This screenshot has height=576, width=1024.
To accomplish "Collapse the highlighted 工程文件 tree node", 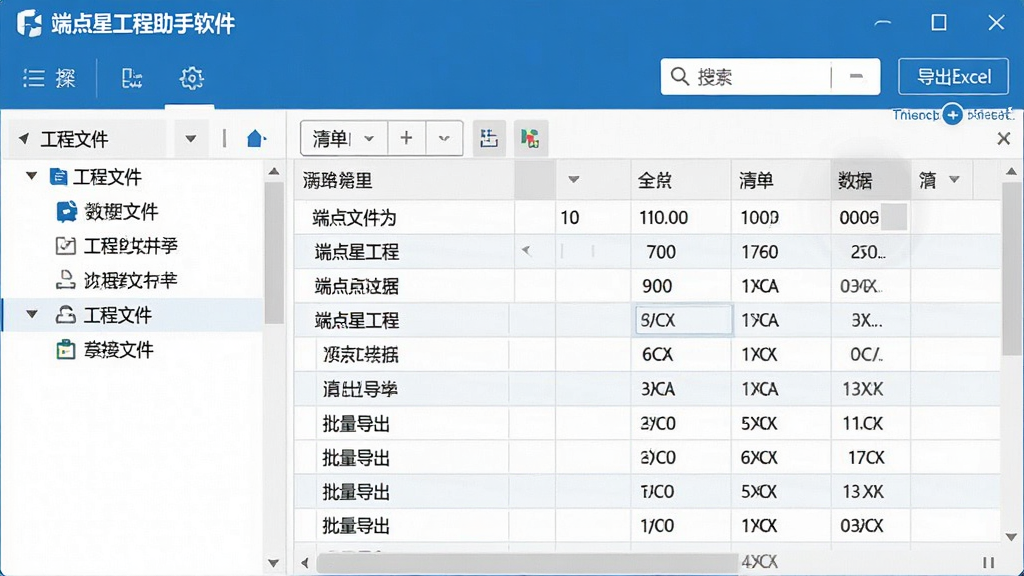I will pos(31,314).
